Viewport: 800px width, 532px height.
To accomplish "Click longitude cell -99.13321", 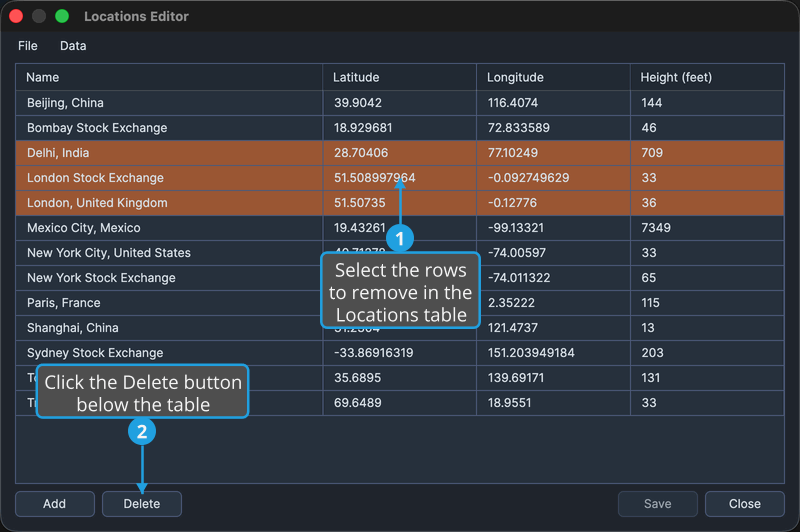I will 553,227.
